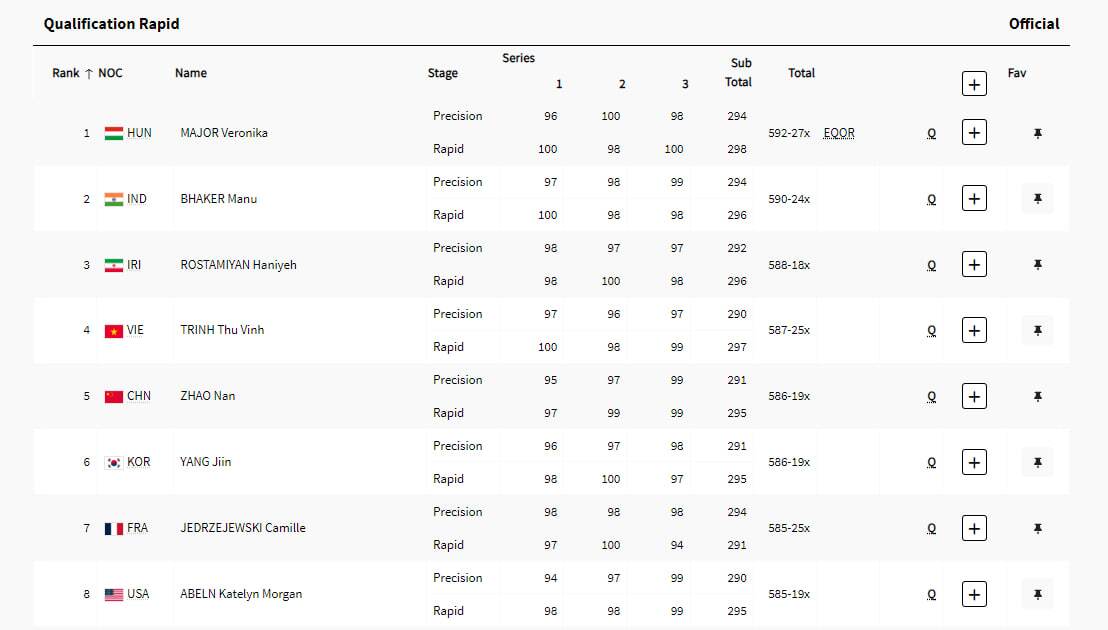Image resolution: width=1108 pixels, height=630 pixels.
Task: Pin YANG Jiin as favorite
Action: [x=1037, y=462]
